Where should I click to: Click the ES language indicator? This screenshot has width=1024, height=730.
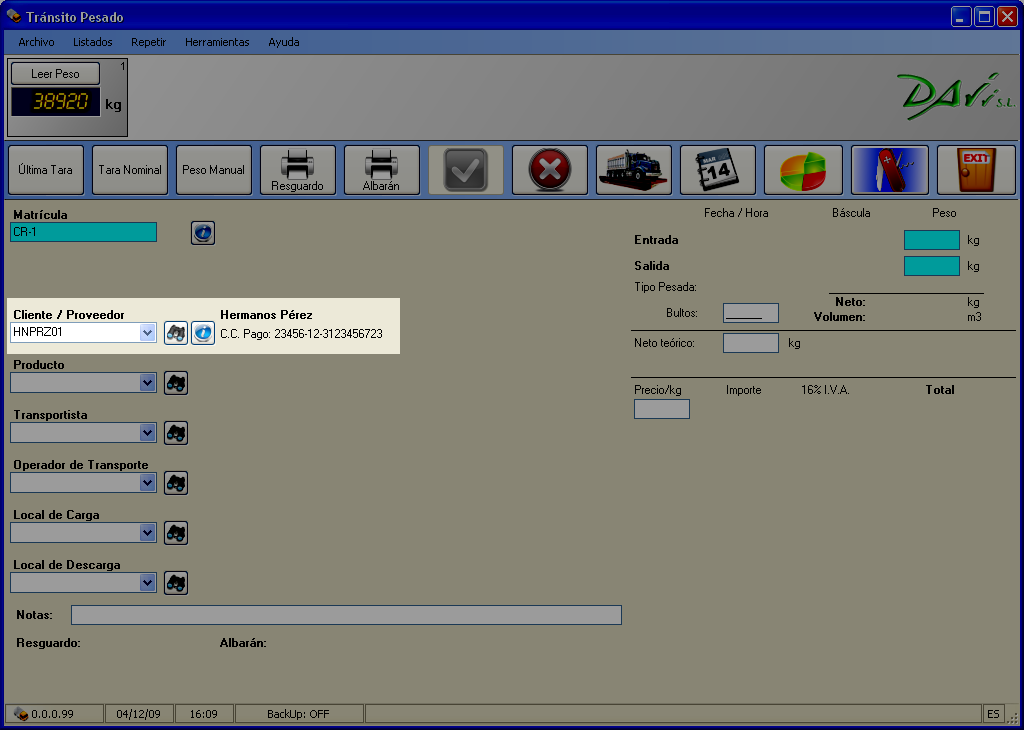(x=993, y=714)
